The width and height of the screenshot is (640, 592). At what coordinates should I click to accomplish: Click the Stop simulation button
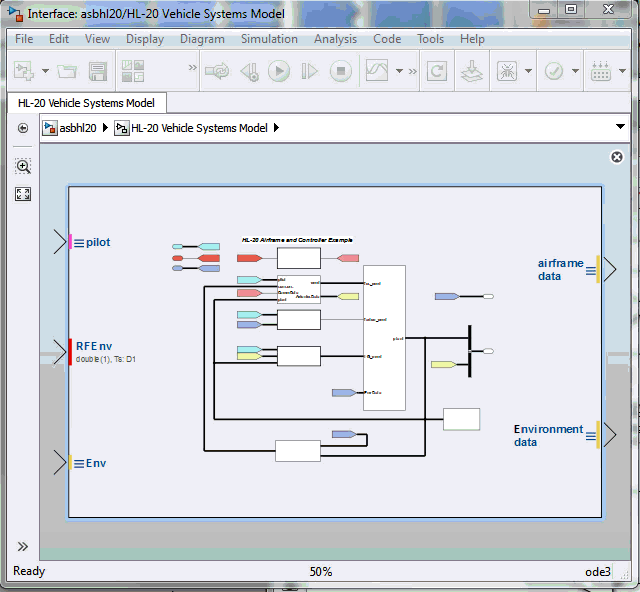pos(340,71)
